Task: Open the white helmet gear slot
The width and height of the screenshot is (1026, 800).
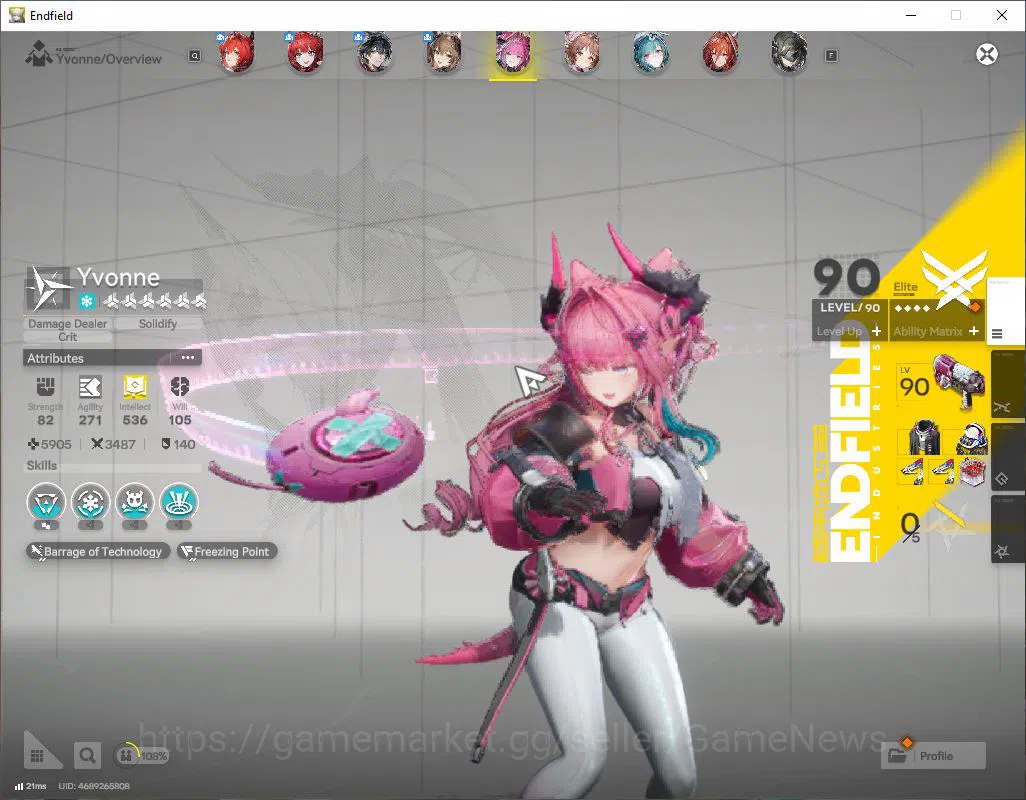Action: [971, 438]
